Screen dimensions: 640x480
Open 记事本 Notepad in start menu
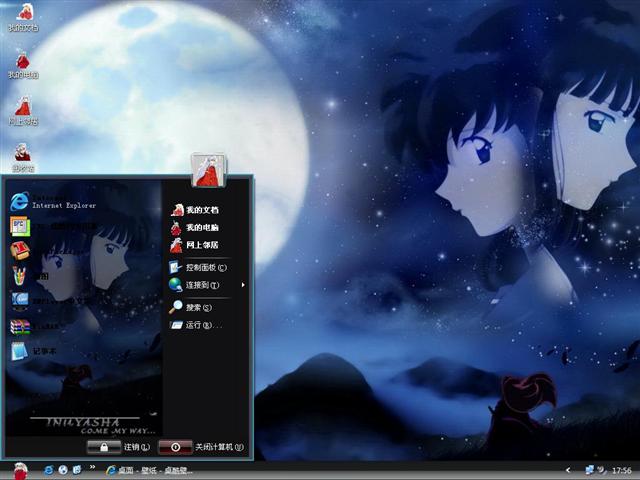33,351
